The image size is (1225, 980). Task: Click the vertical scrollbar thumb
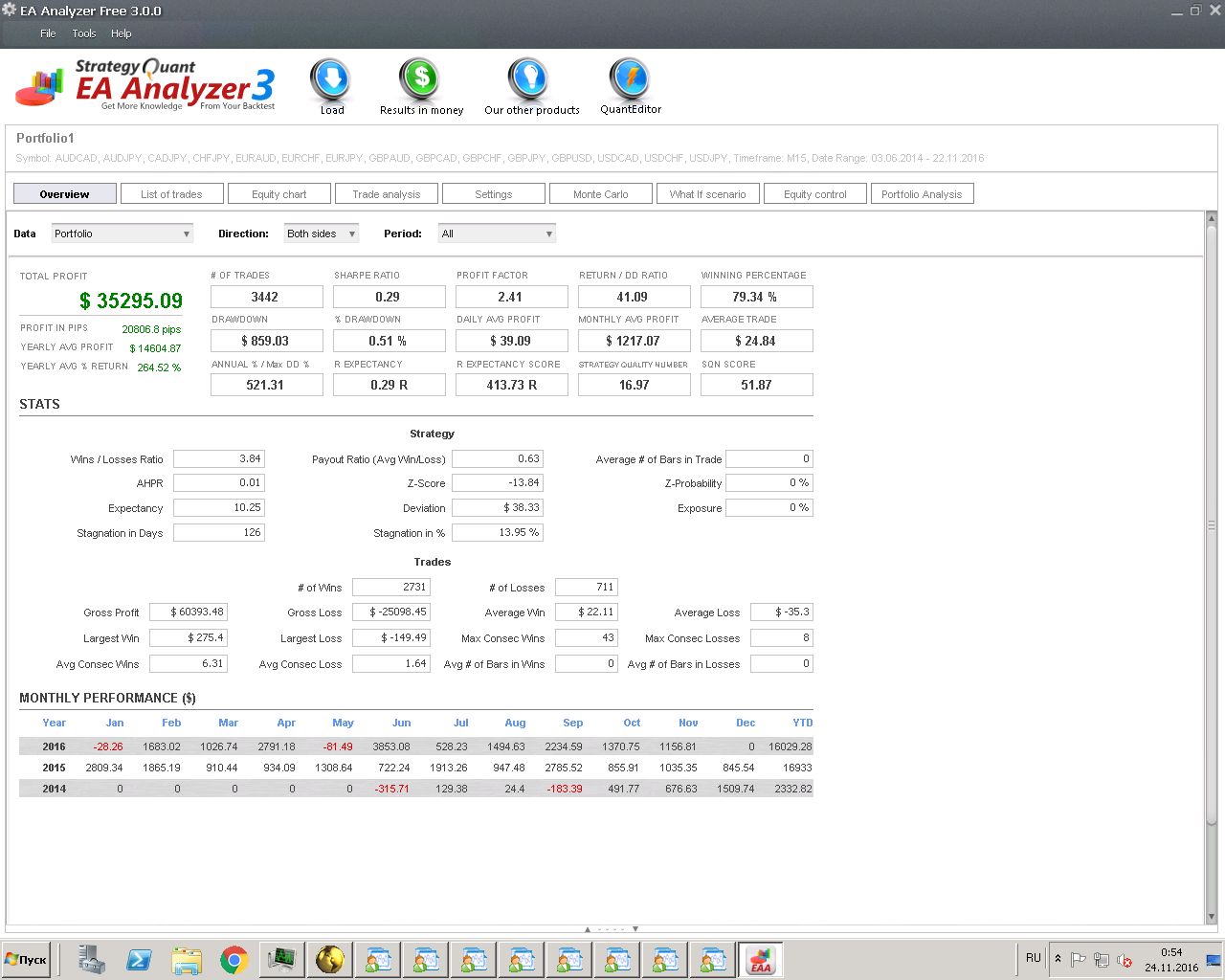(x=1212, y=524)
